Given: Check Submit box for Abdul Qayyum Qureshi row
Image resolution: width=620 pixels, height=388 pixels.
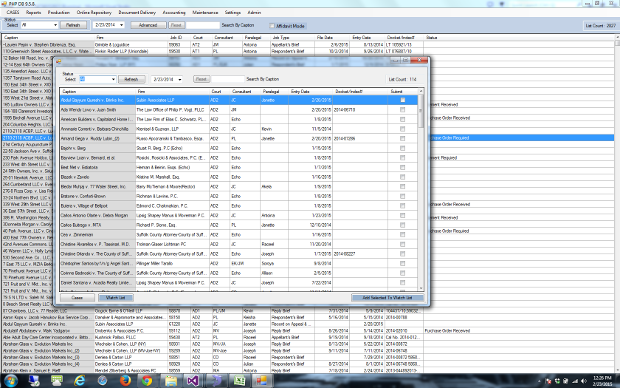Looking at the screenshot, I should point(403,100).
